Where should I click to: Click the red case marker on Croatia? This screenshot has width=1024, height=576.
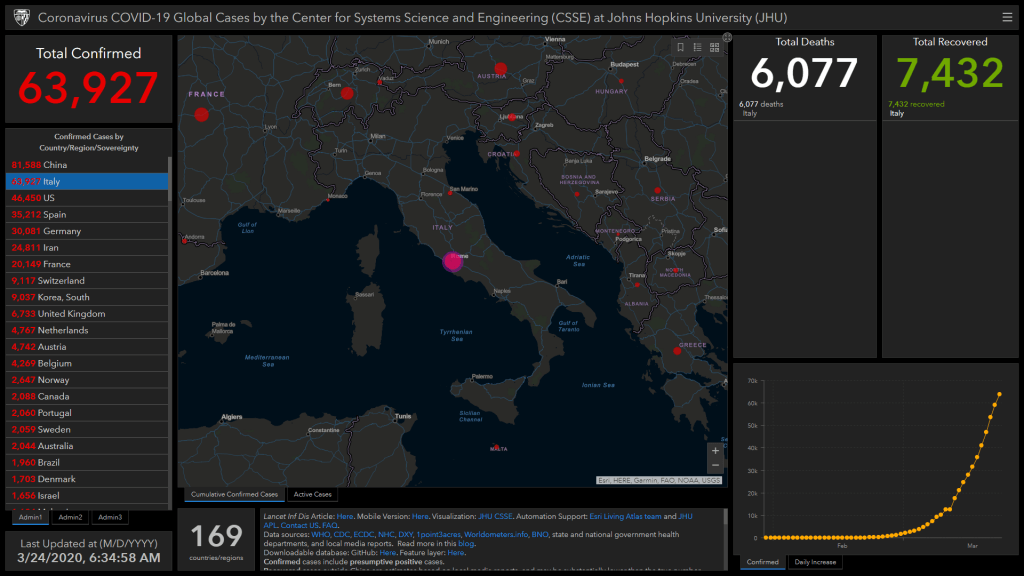pos(517,153)
